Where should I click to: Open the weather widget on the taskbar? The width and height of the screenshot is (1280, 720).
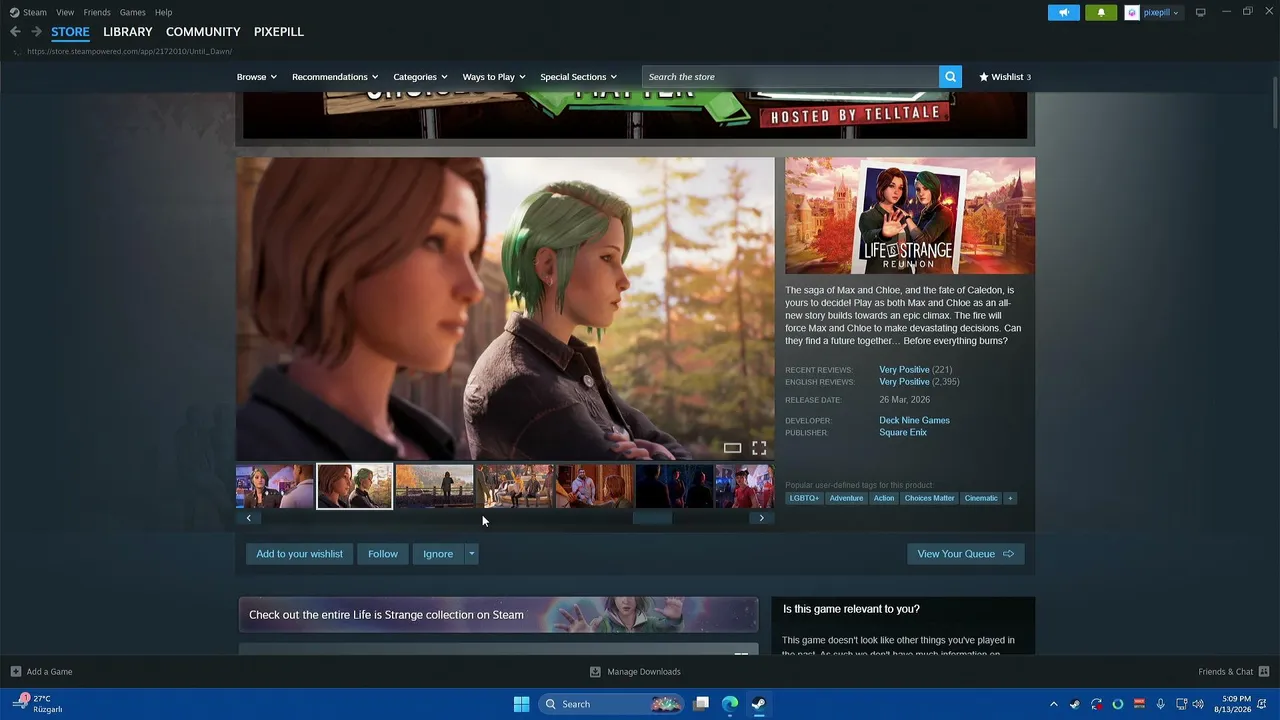(x=37, y=704)
